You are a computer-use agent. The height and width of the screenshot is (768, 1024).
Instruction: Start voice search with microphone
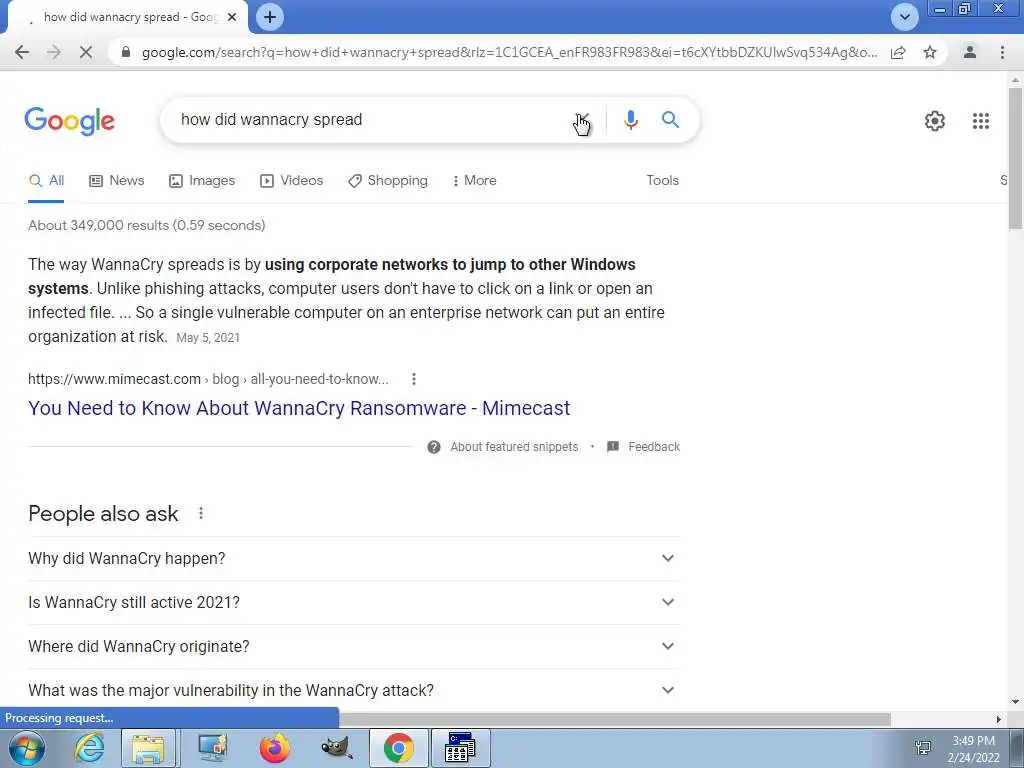(x=630, y=120)
